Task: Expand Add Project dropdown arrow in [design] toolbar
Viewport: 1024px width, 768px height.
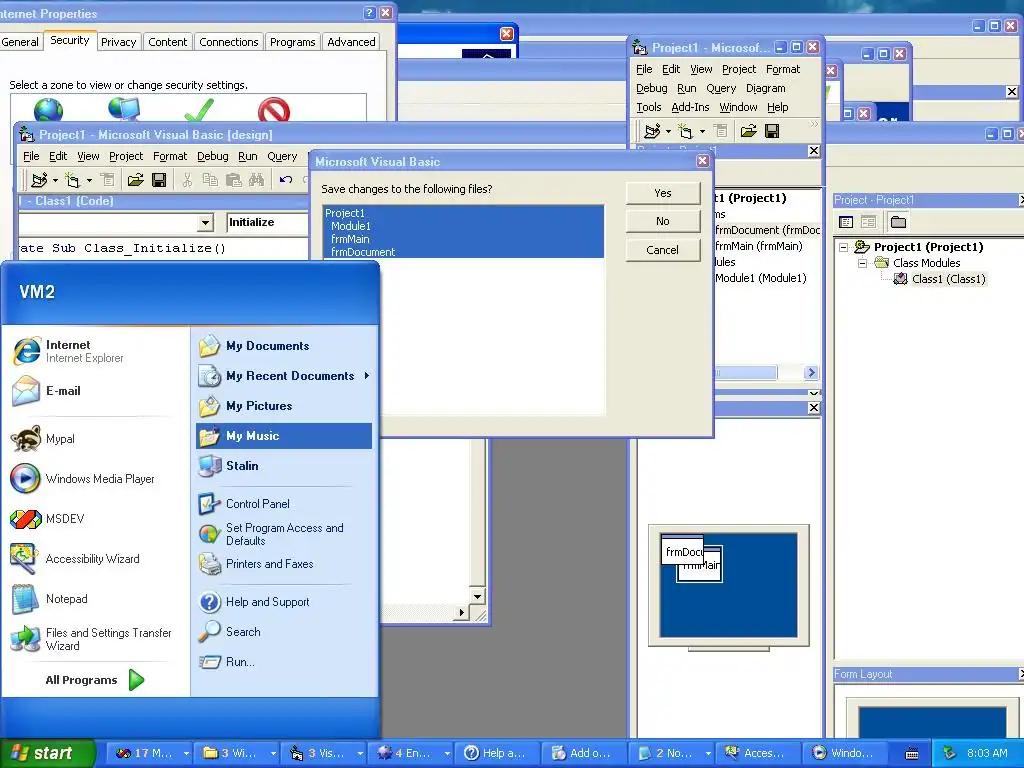Action: pos(56,180)
